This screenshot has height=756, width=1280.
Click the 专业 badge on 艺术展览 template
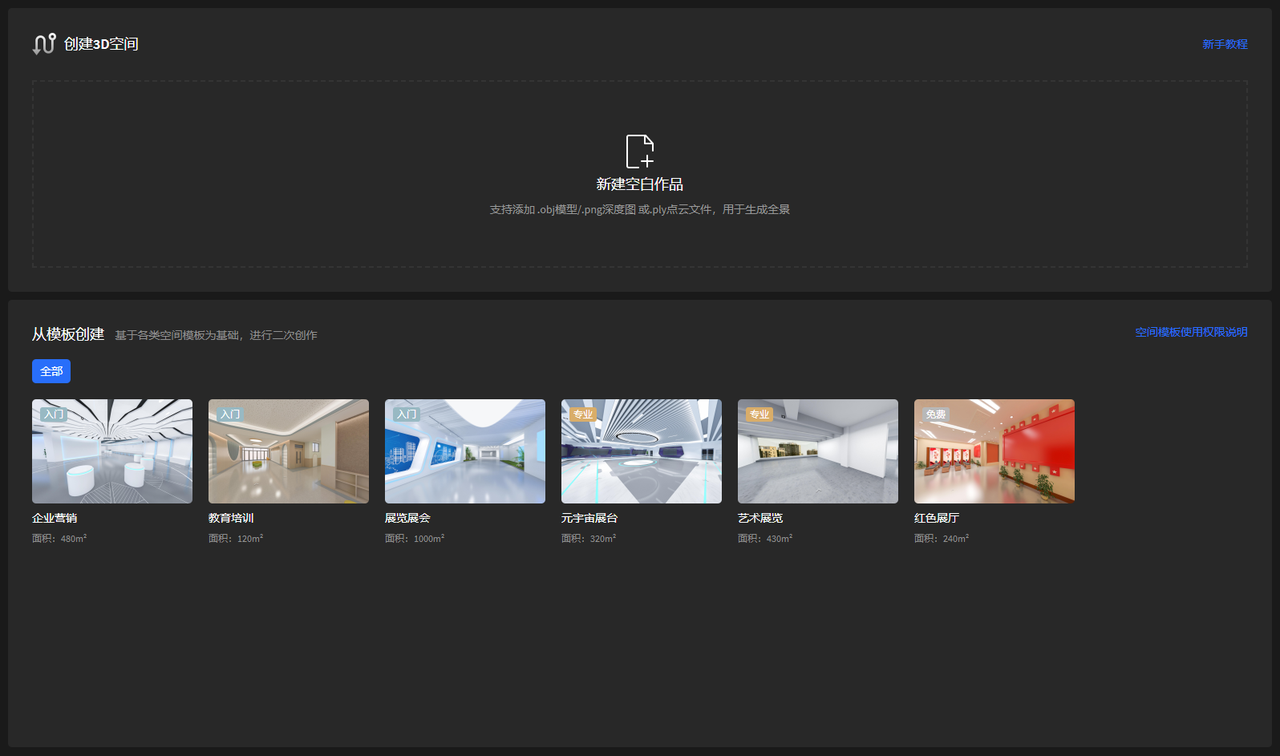click(x=759, y=414)
